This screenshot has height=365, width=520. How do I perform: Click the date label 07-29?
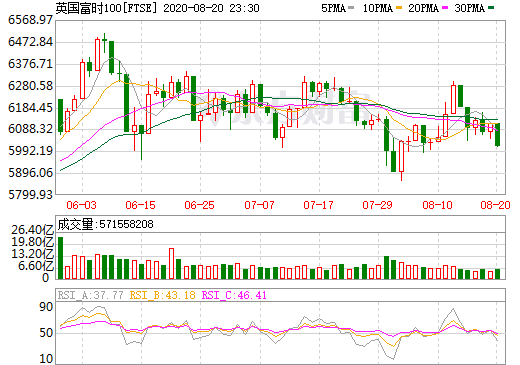tap(378, 205)
